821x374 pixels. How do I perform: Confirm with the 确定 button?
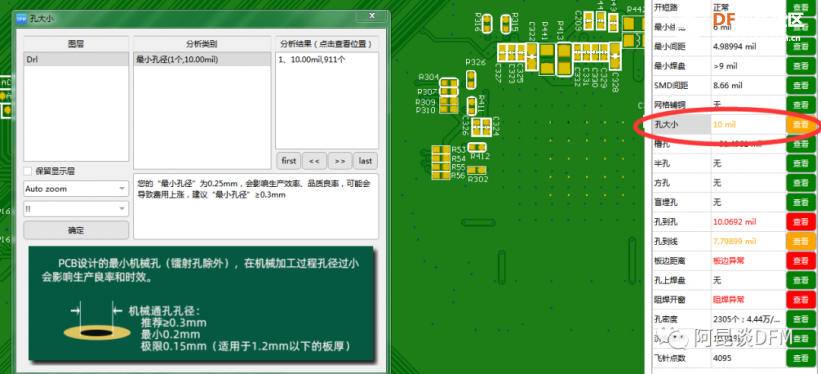pos(76,230)
